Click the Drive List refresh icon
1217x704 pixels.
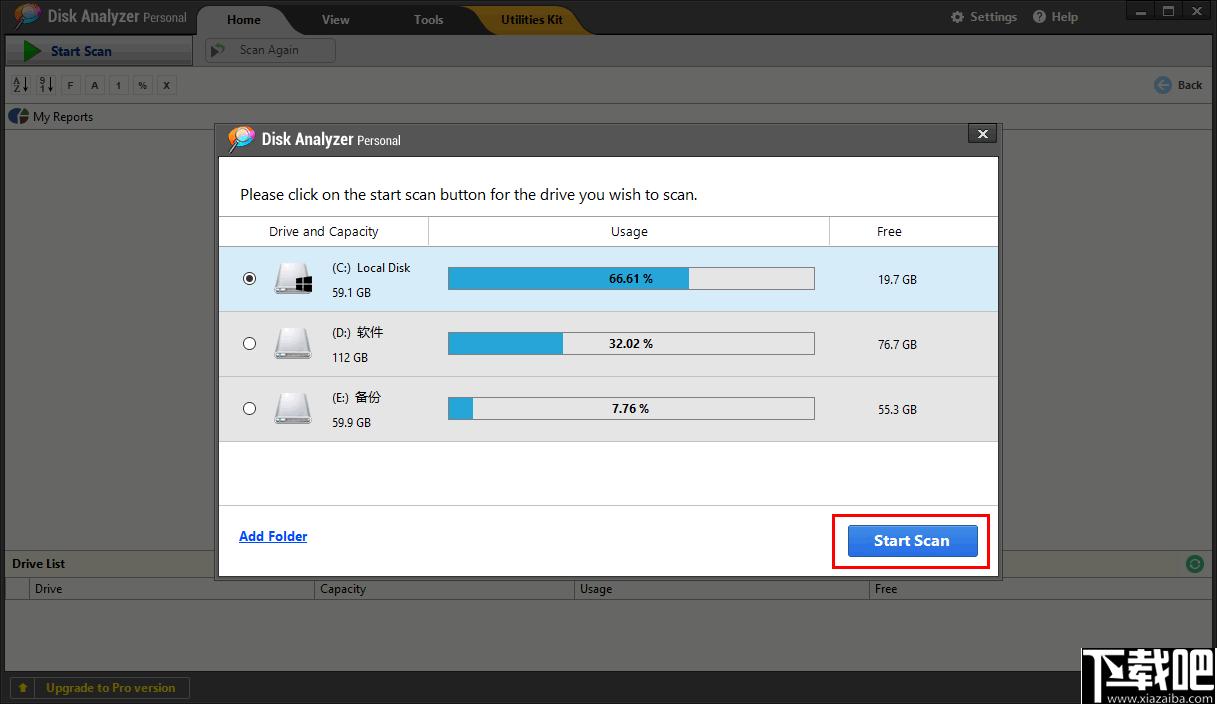pos(1194,564)
